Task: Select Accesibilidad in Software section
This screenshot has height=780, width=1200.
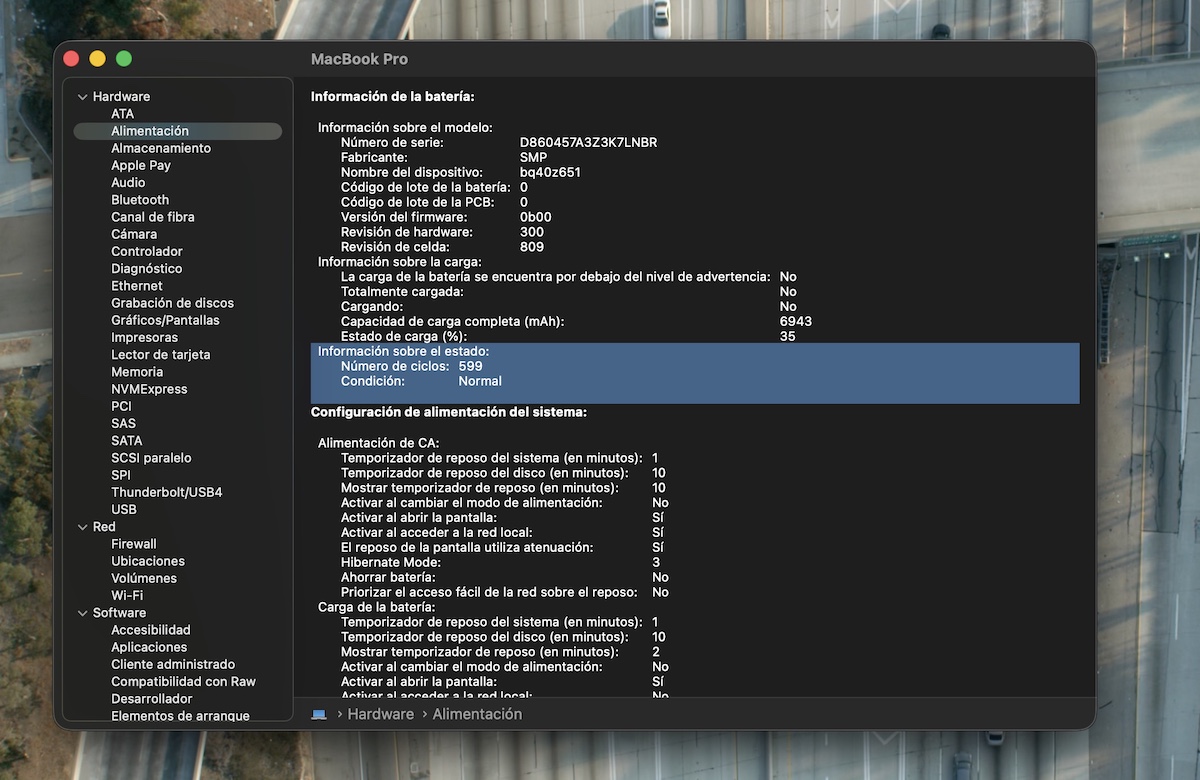Action: pos(151,630)
